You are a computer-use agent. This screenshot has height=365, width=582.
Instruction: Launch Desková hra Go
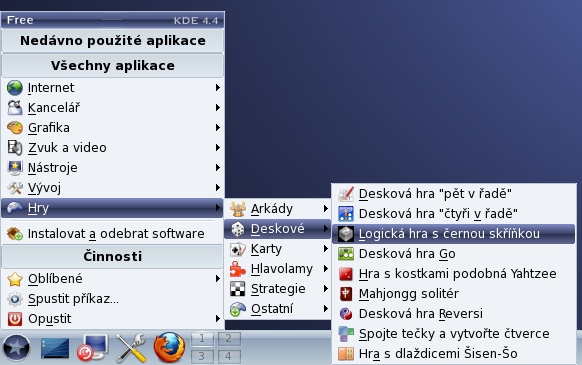454,254
